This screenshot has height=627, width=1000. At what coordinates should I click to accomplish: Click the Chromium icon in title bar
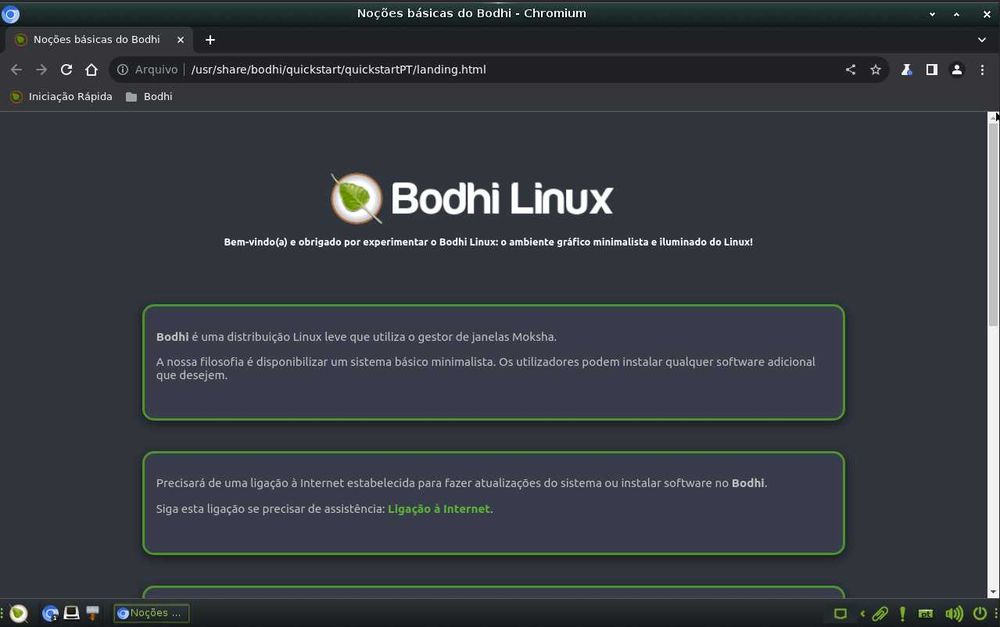click(11, 13)
